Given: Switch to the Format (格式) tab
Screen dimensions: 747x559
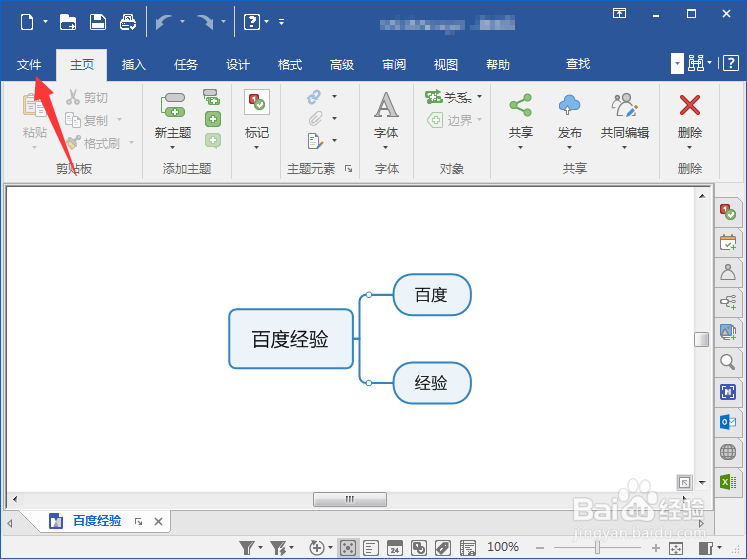Looking at the screenshot, I should tap(290, 64).
